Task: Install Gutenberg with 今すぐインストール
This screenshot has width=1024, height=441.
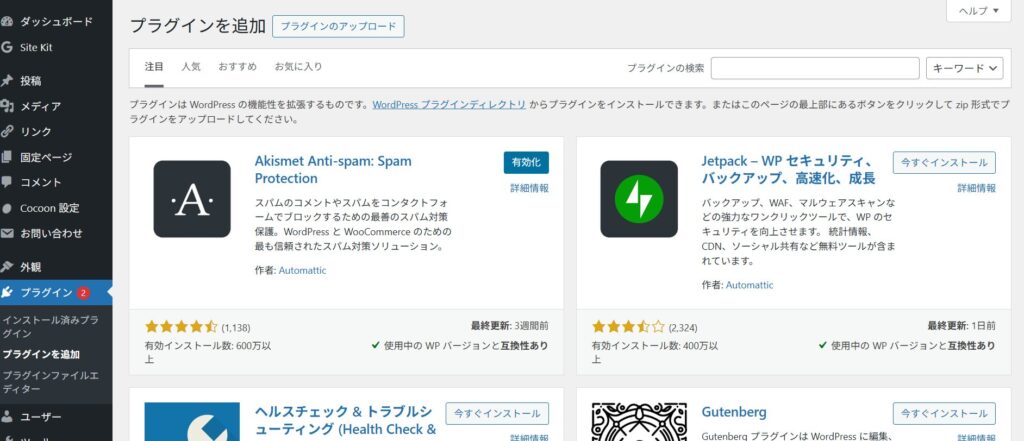Action: tap(944, 414)
